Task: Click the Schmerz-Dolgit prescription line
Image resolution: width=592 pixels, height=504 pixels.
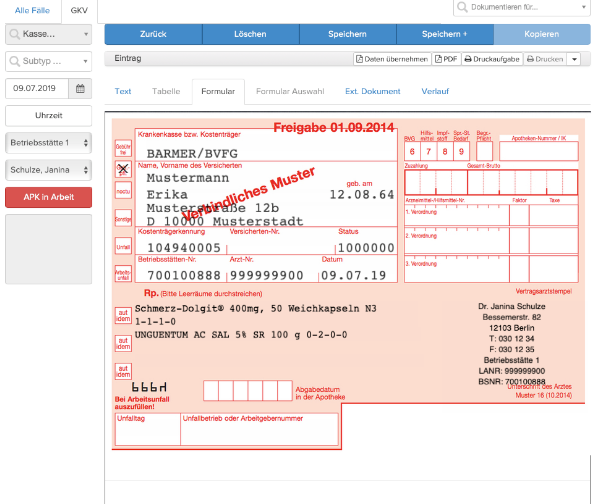Action: click(256, 309)
